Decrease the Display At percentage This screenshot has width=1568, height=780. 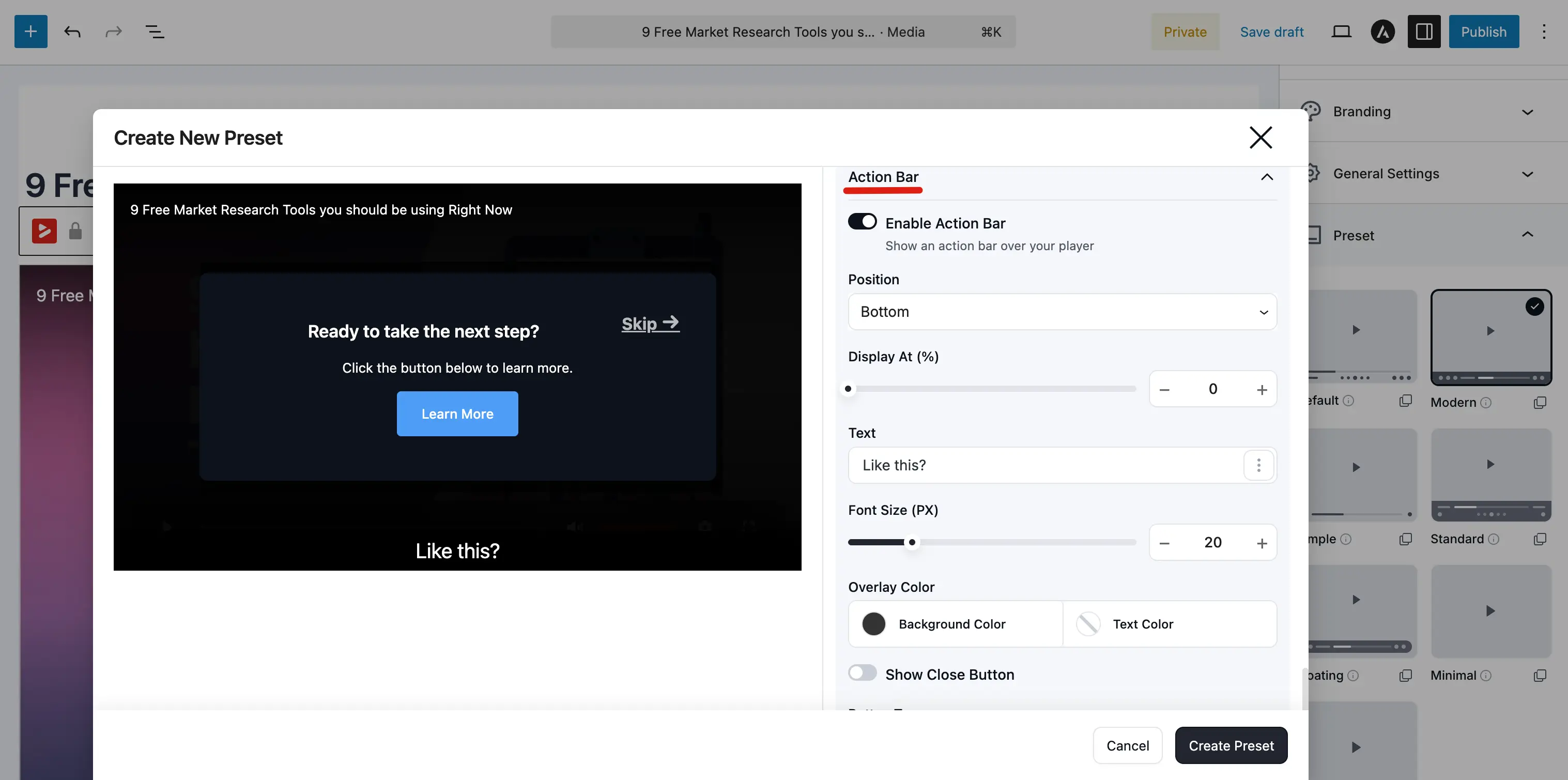coord(1164,390)
